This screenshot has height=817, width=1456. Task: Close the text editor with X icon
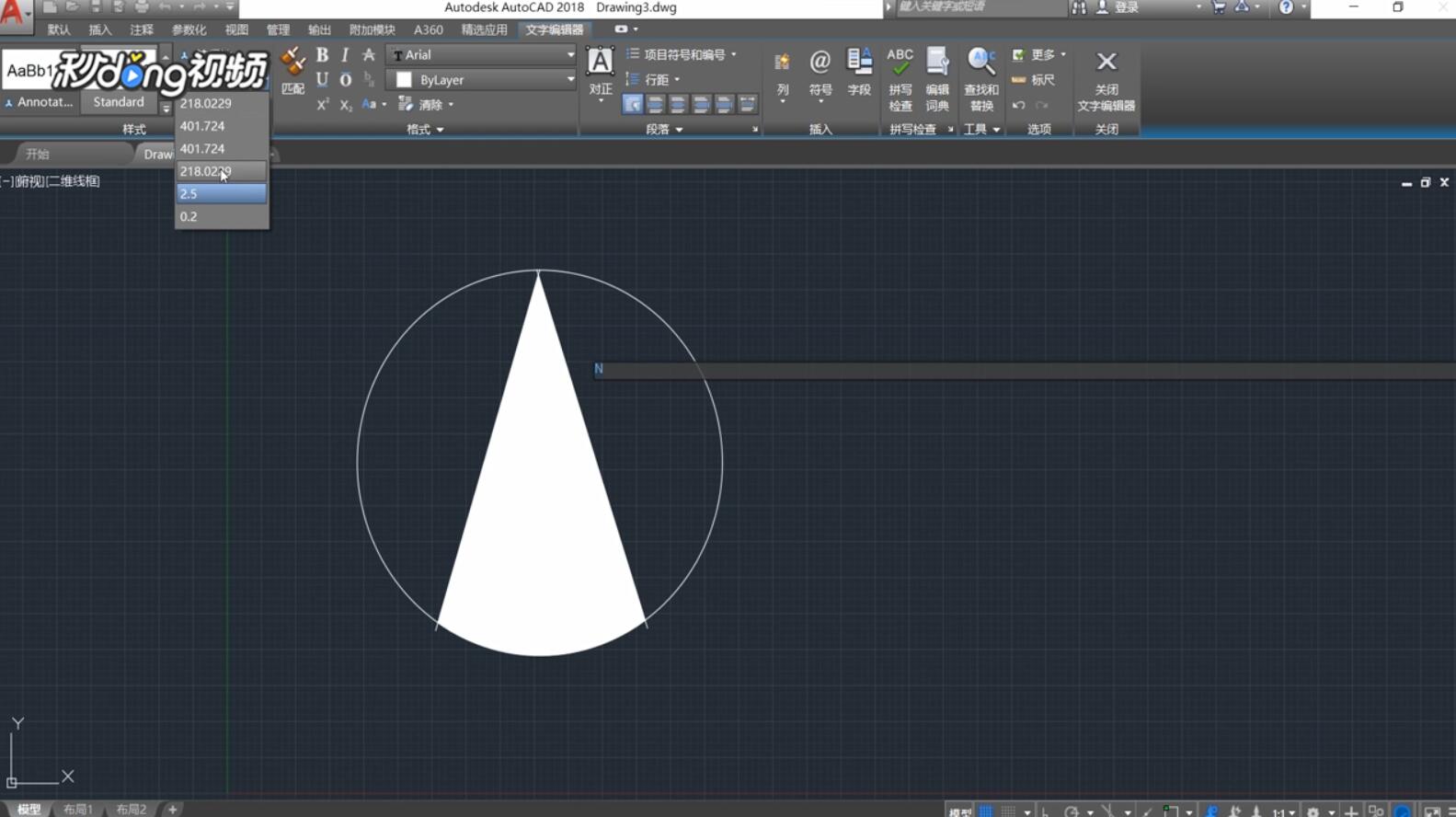coord(1106,63)
